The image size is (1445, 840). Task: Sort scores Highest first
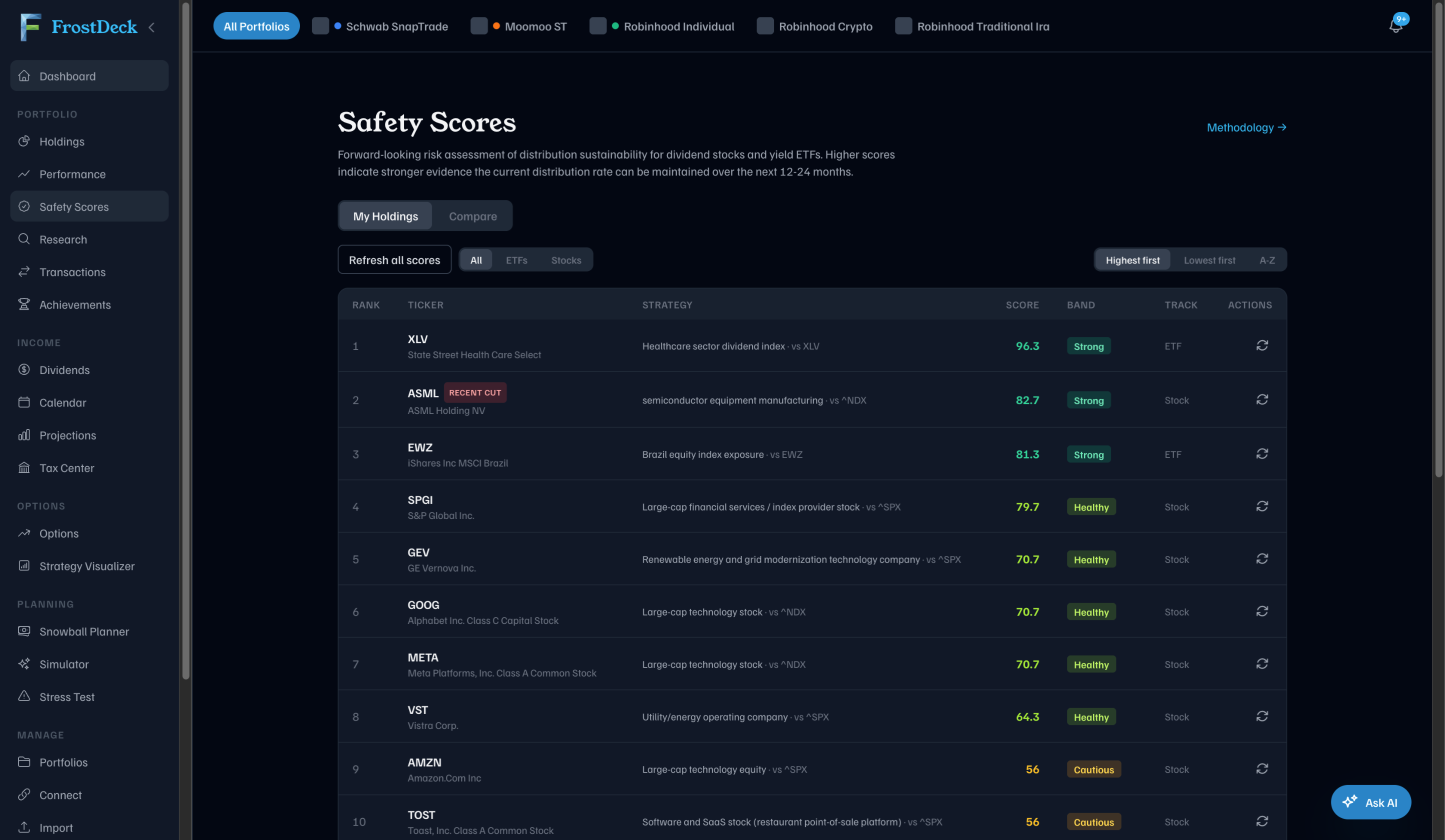pyautogui.click(x=1132, y=259)
